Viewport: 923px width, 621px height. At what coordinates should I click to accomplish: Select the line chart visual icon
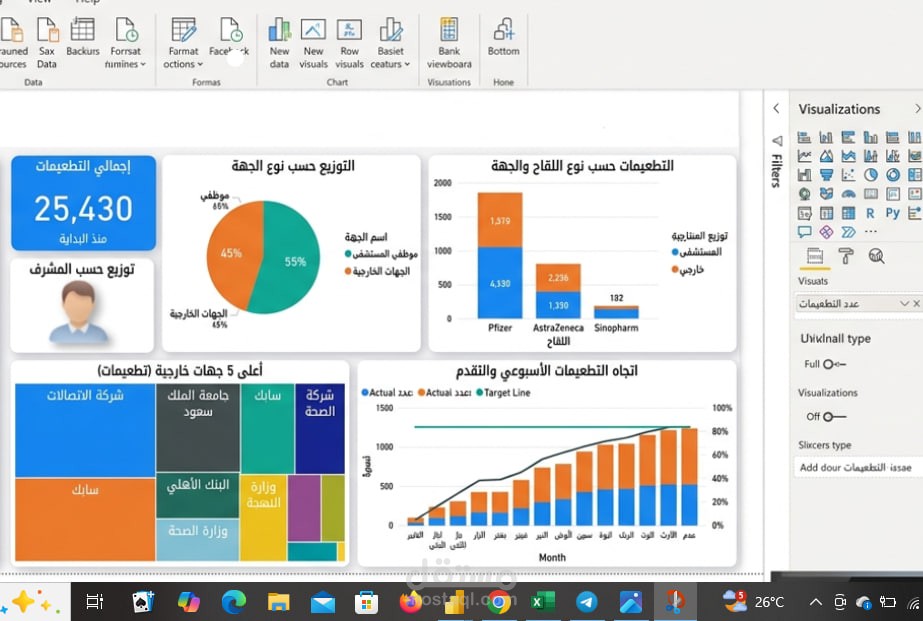[804, 156]
